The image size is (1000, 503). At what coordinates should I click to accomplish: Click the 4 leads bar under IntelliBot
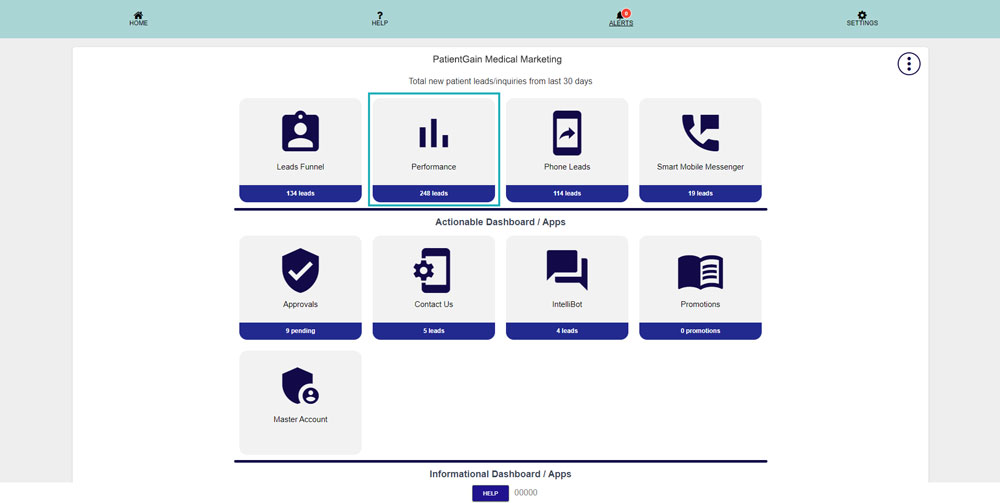pos(567,331)
